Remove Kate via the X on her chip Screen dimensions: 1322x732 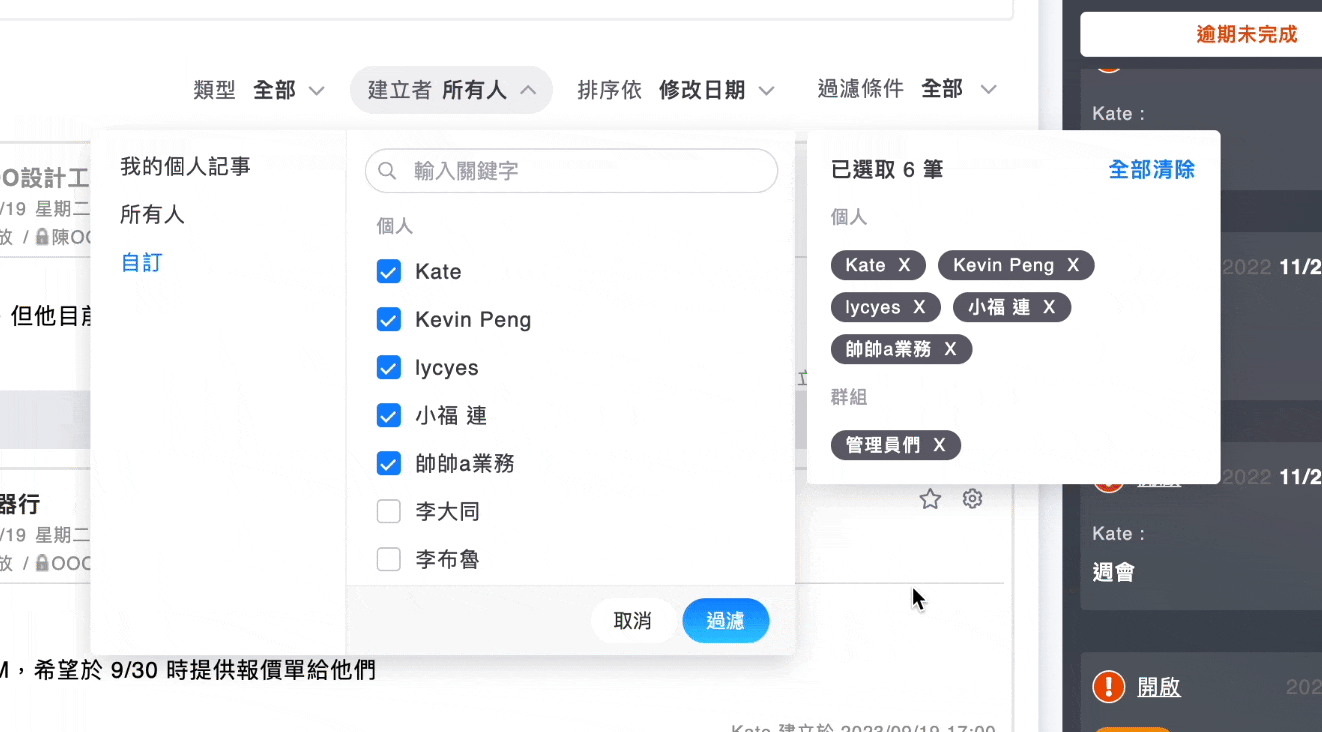point(903,265)
